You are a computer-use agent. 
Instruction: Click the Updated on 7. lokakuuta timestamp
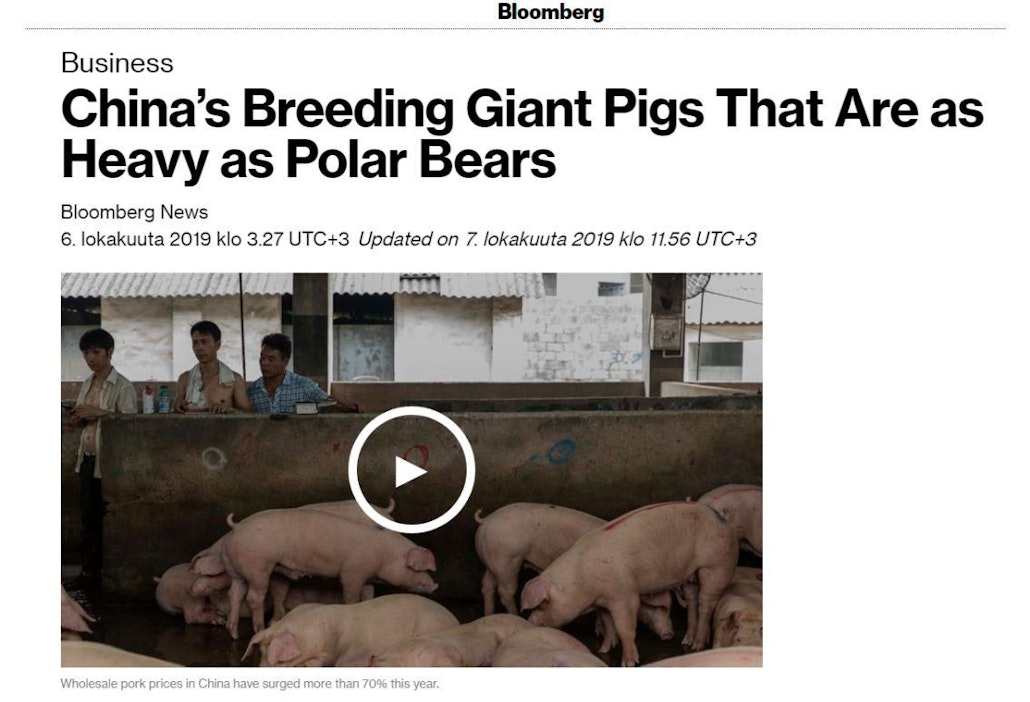(557, 239)
